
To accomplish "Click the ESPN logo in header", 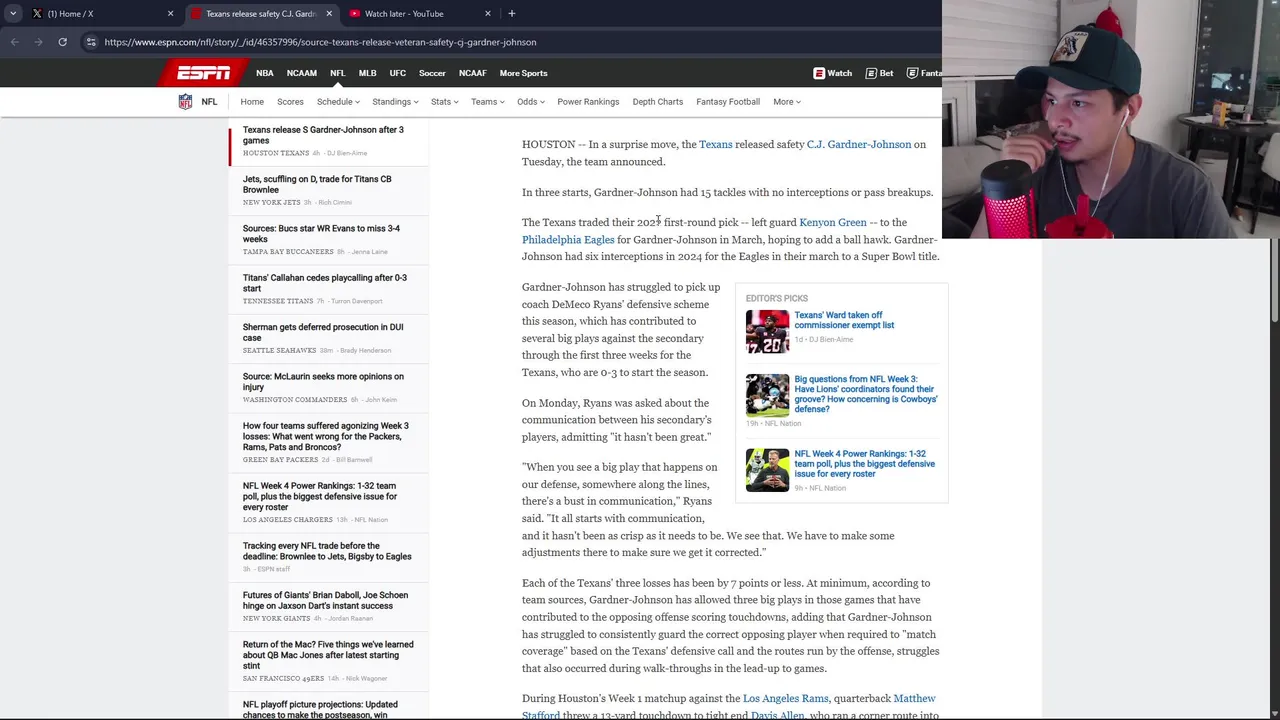I will [x=203, y=73].
